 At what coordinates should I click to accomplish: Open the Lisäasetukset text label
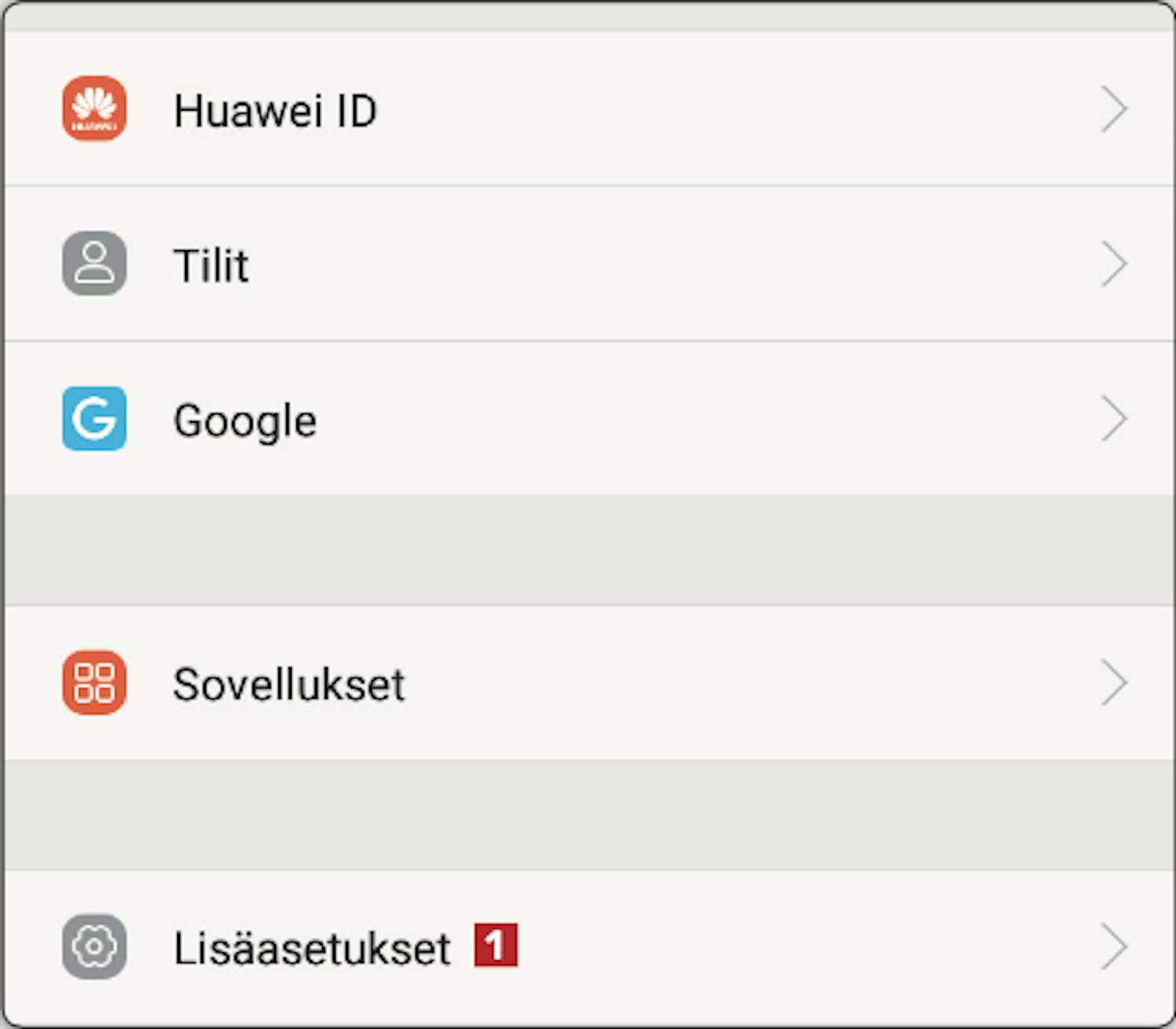312,948
